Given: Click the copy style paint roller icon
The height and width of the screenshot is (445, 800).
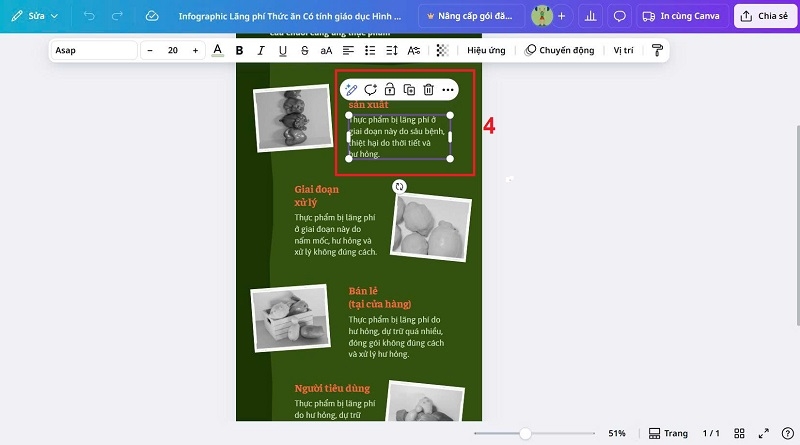Looking at the screenshot, I should (x=657, y=50).
